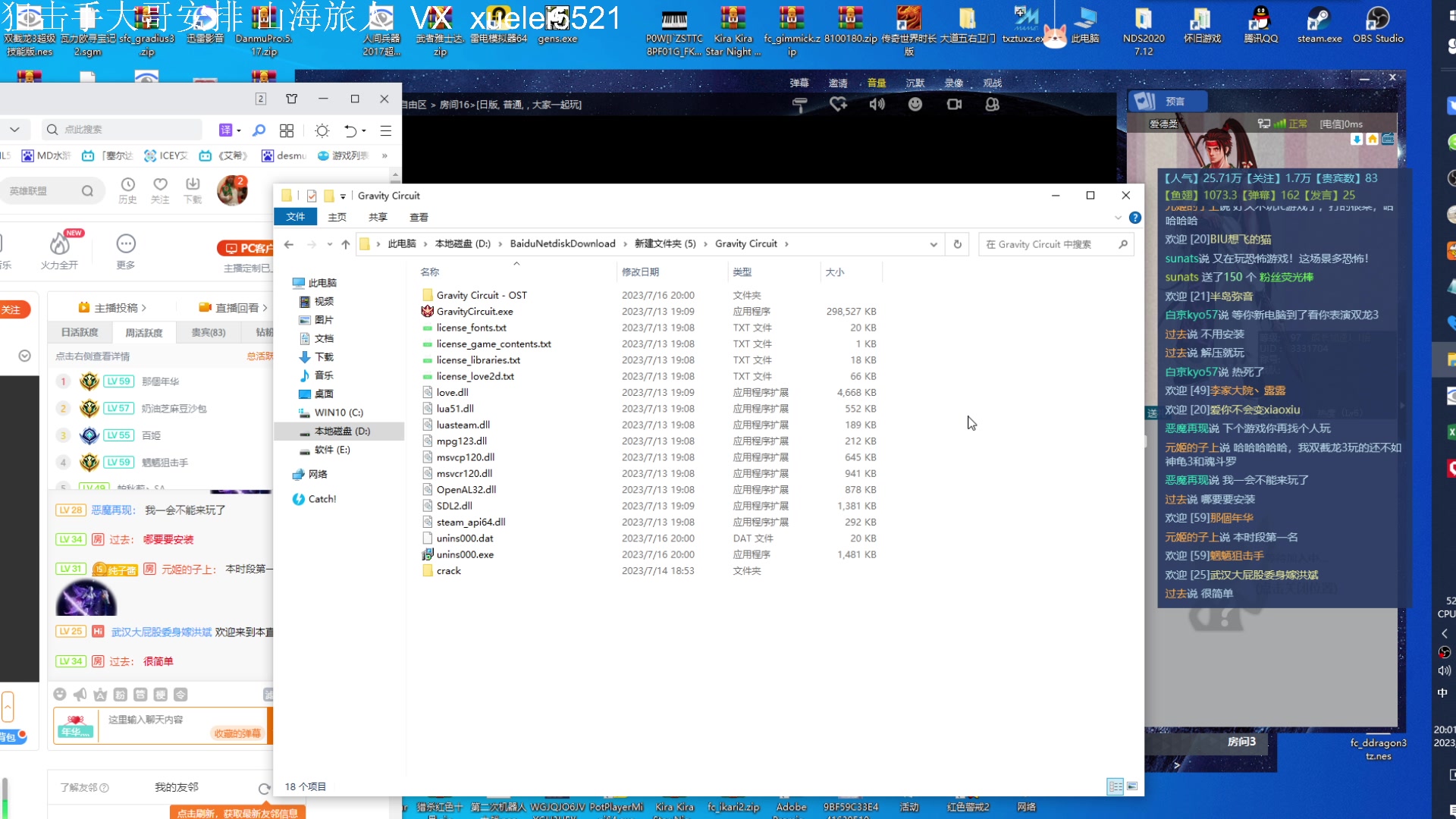The width and height of the screenshot is (1456, 819).
Task: Open address bar history dropdown
Action: click(934, 244)
